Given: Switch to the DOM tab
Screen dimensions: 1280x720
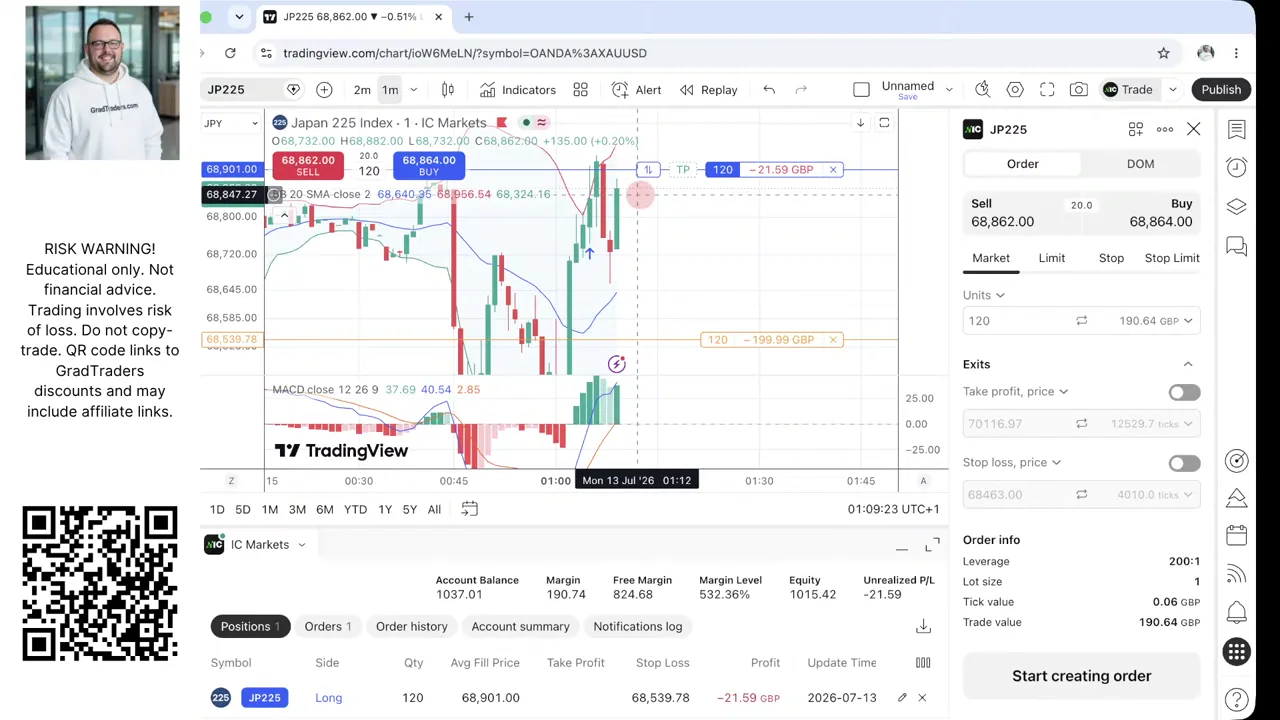Looking at the screenshot, I should point(1140,164).
